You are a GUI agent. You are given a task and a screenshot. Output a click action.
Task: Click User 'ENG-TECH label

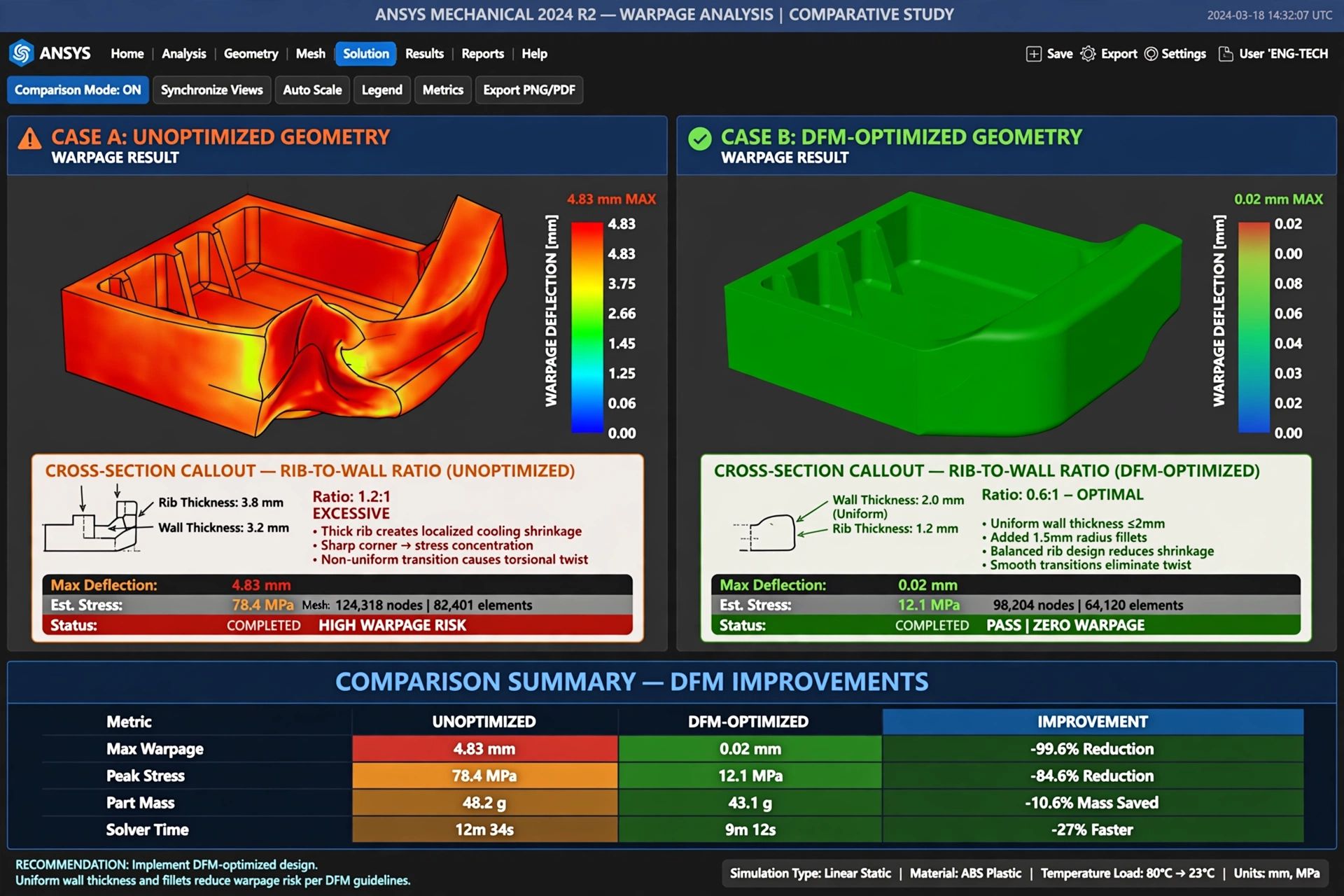(1283, 54)
